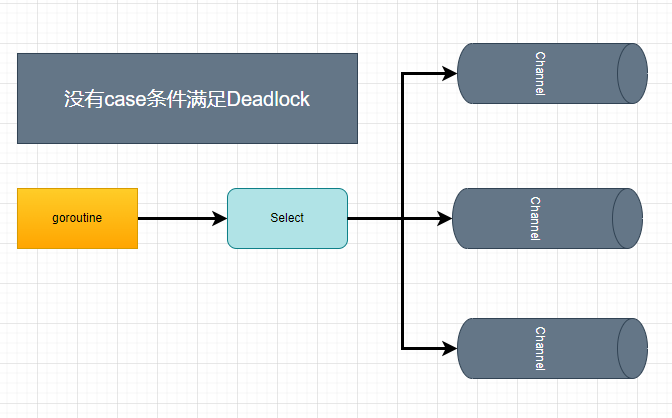Click the arrow between goroutine and Select
The width and height of the screenshot is (672, 418).
pos(175,218)
